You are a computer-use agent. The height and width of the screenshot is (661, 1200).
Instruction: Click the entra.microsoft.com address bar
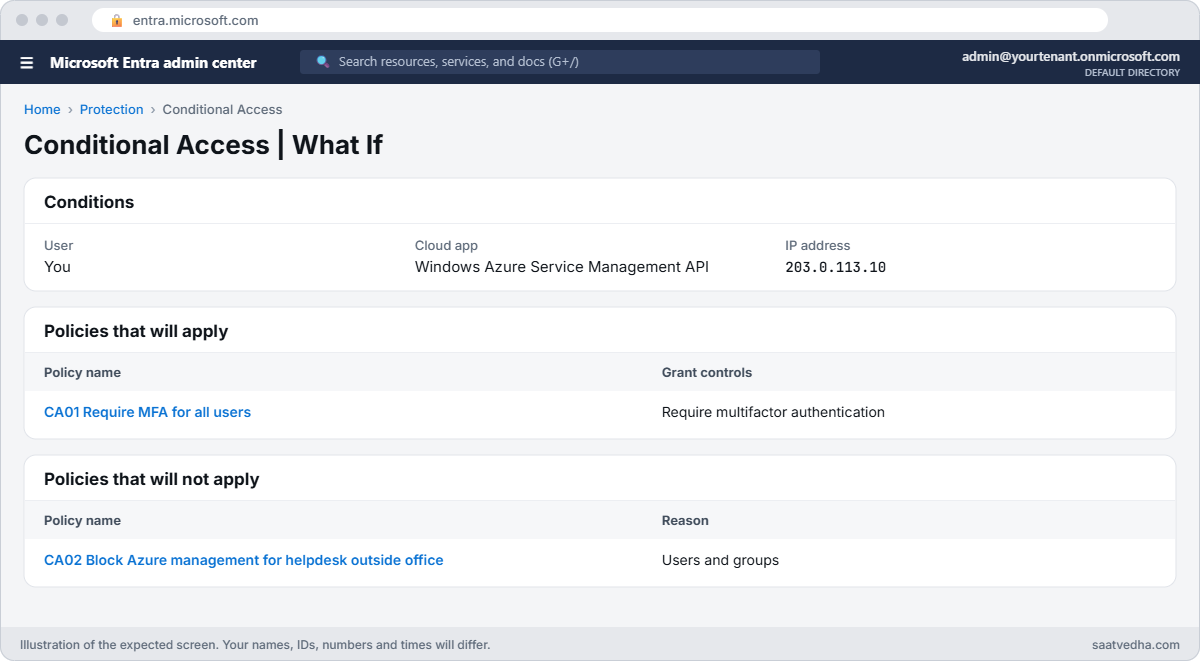[x=600, y=20]
